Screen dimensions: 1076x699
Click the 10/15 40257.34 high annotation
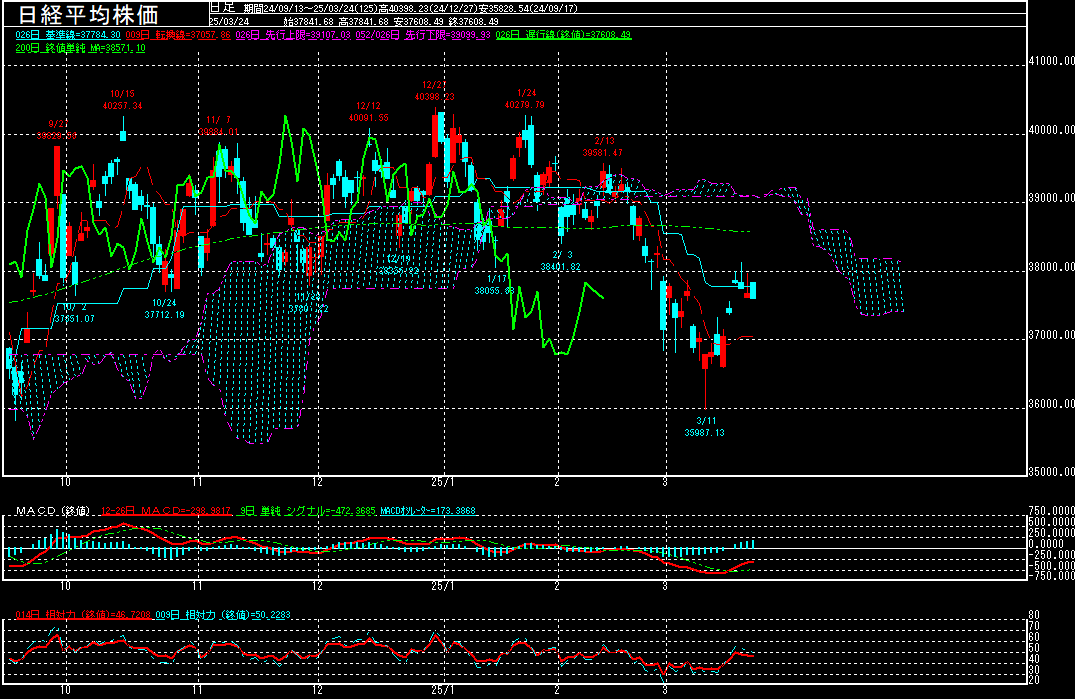pos(123,100)
